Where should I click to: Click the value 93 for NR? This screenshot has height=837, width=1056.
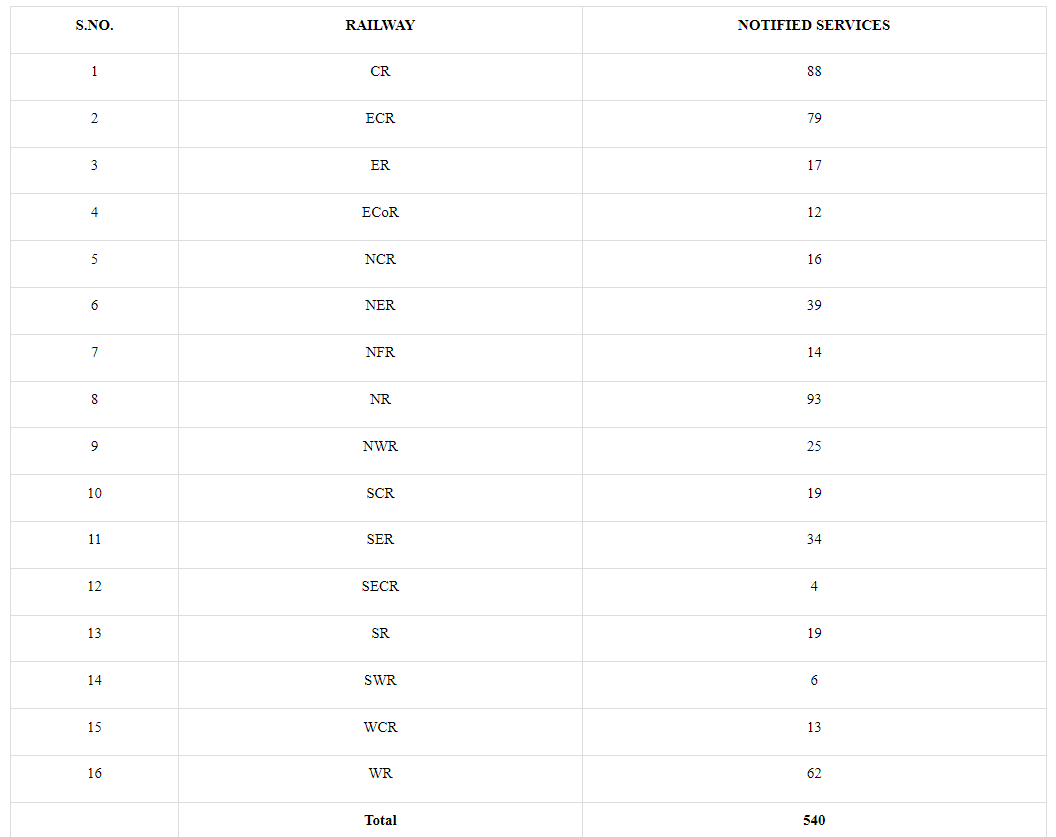click(x=814, y=399)
